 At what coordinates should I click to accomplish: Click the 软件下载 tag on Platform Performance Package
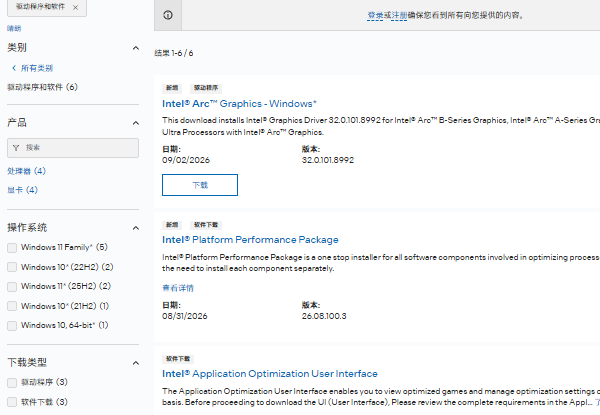[206, 225]
